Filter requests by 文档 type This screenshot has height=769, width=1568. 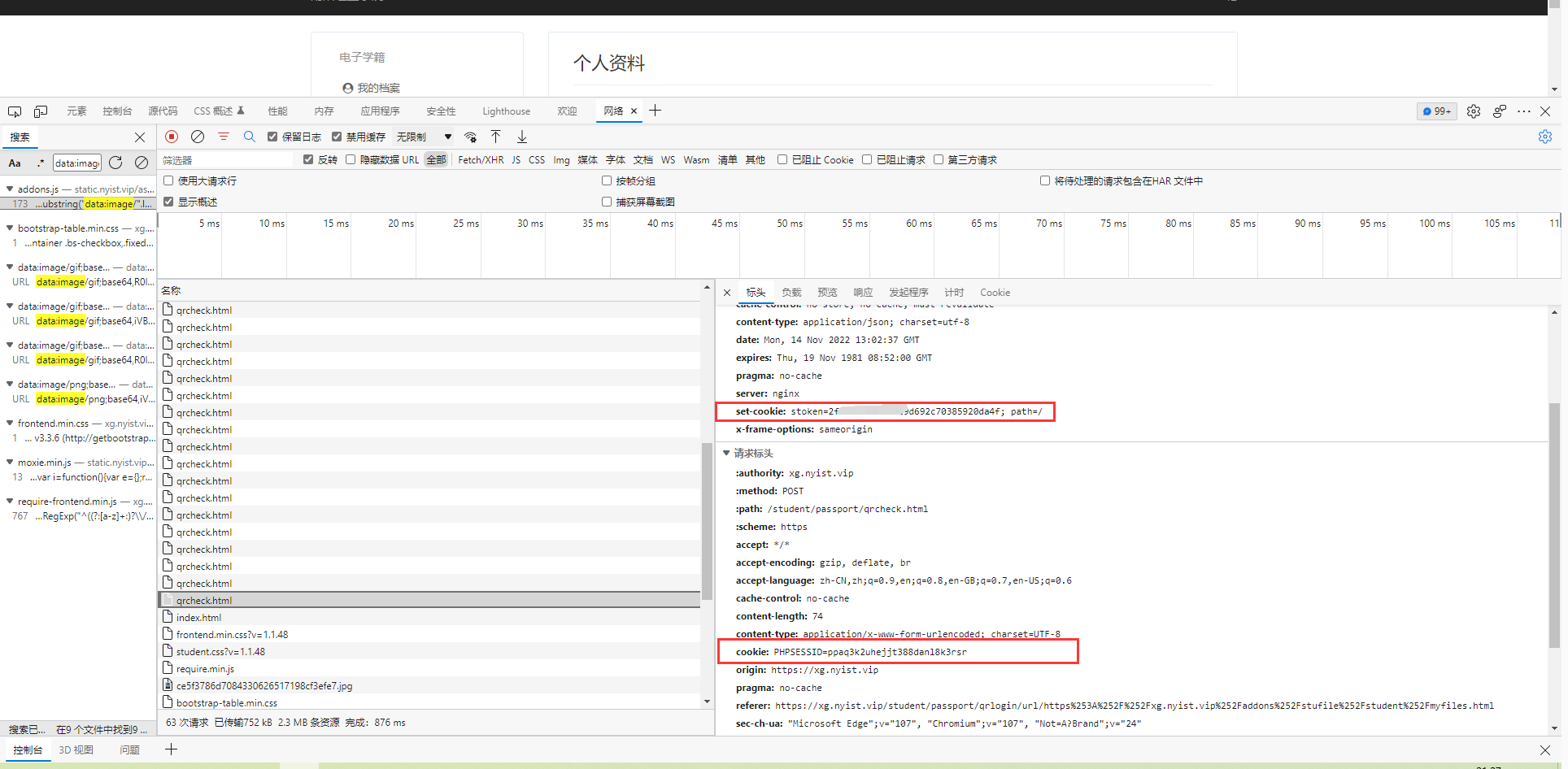642,160
